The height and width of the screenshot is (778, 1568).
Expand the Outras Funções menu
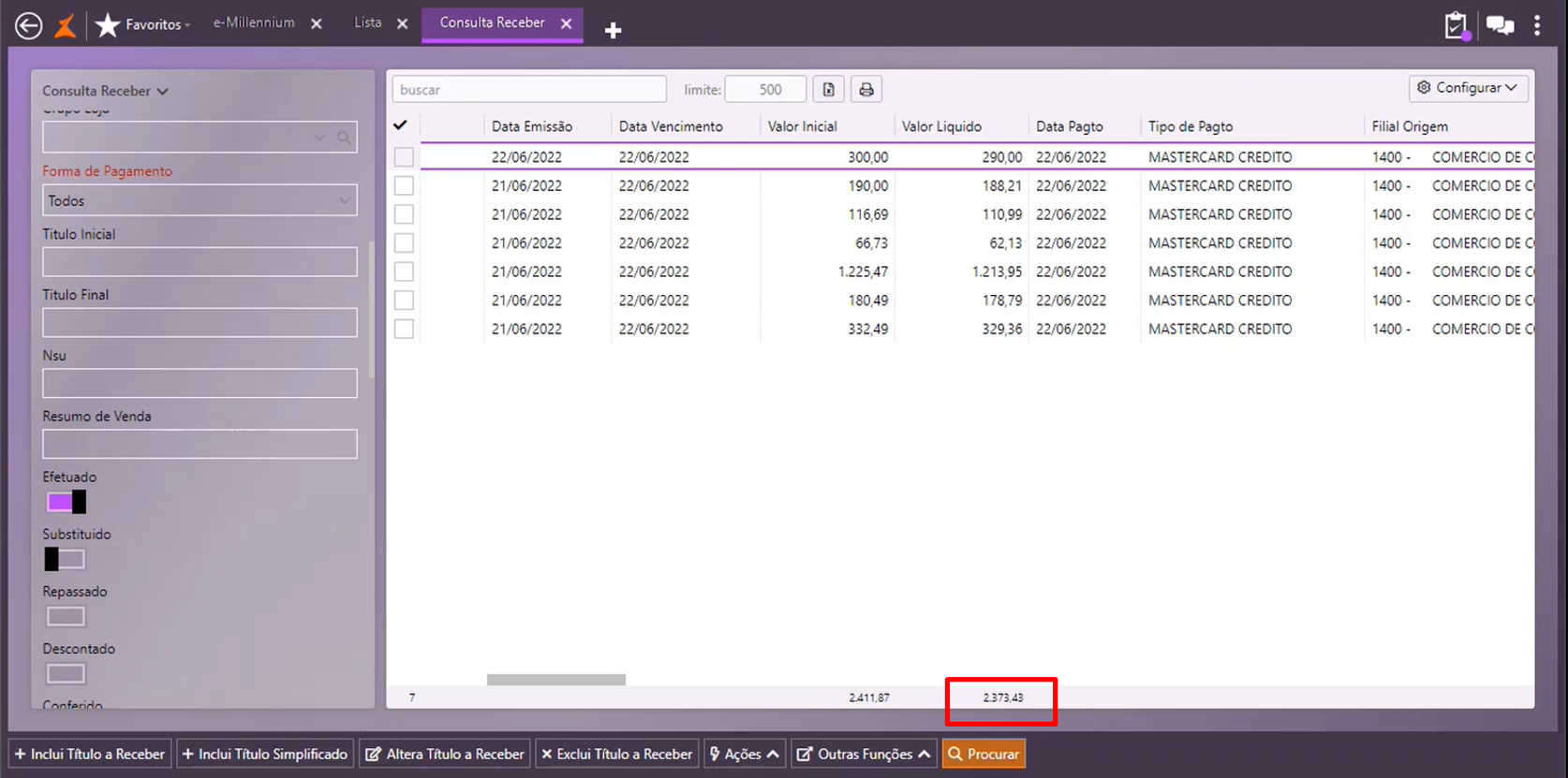click(864, 754)
